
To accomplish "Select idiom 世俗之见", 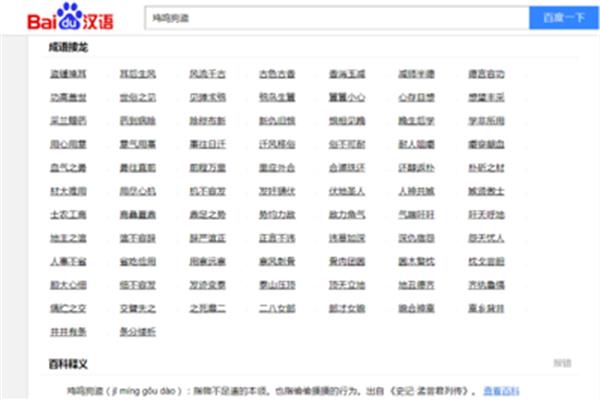I will (x=138, y=97).
